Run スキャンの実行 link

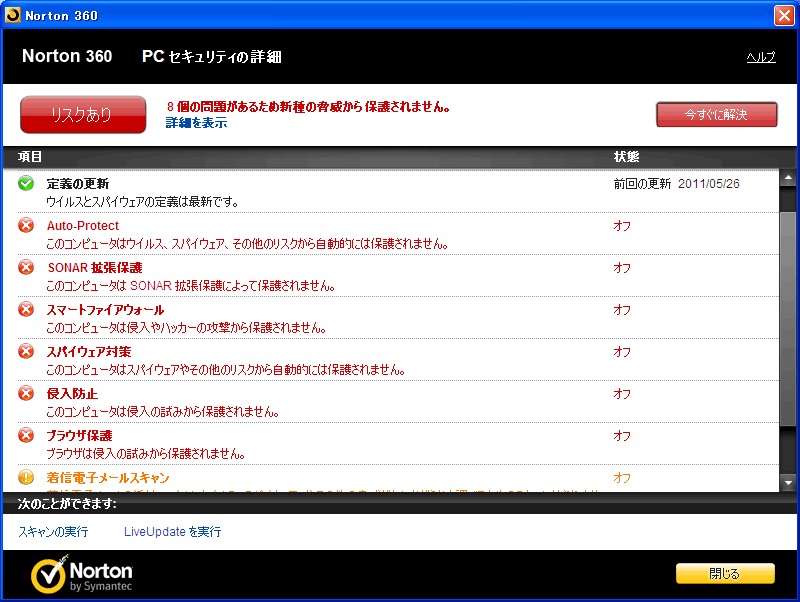[53, 532]
